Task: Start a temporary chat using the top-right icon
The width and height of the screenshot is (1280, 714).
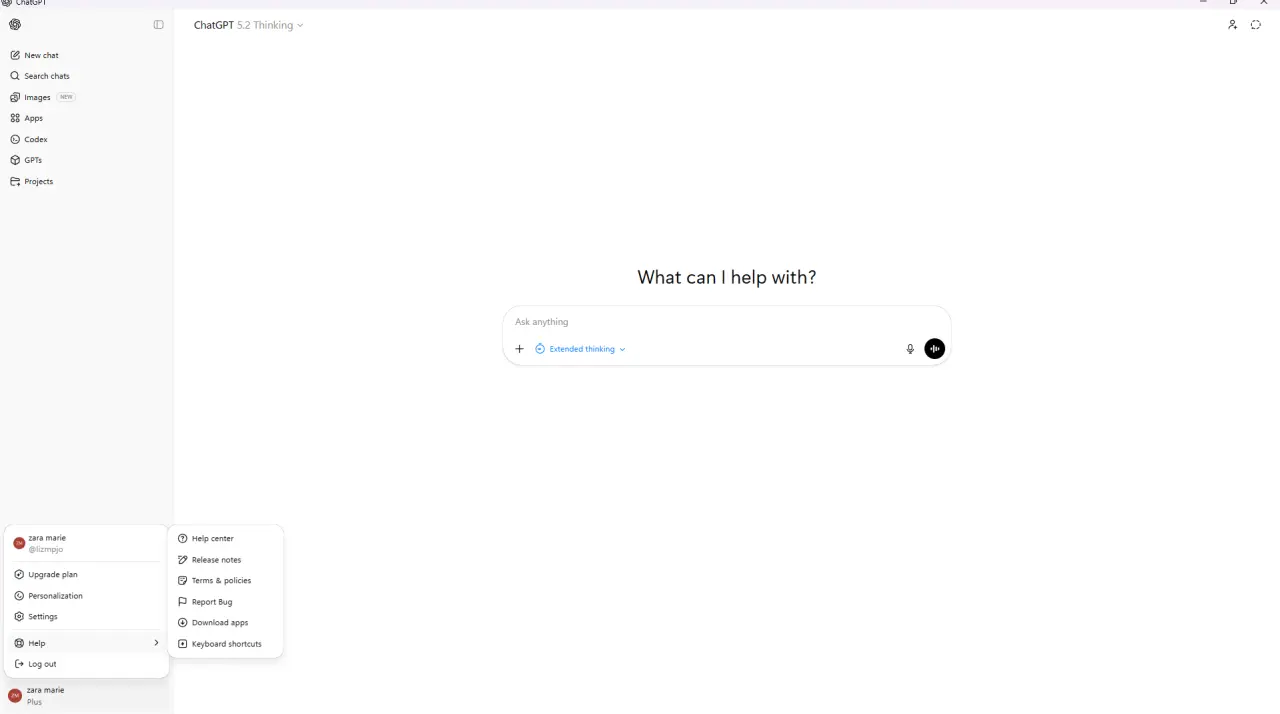Action: [x=1256, y=25]
